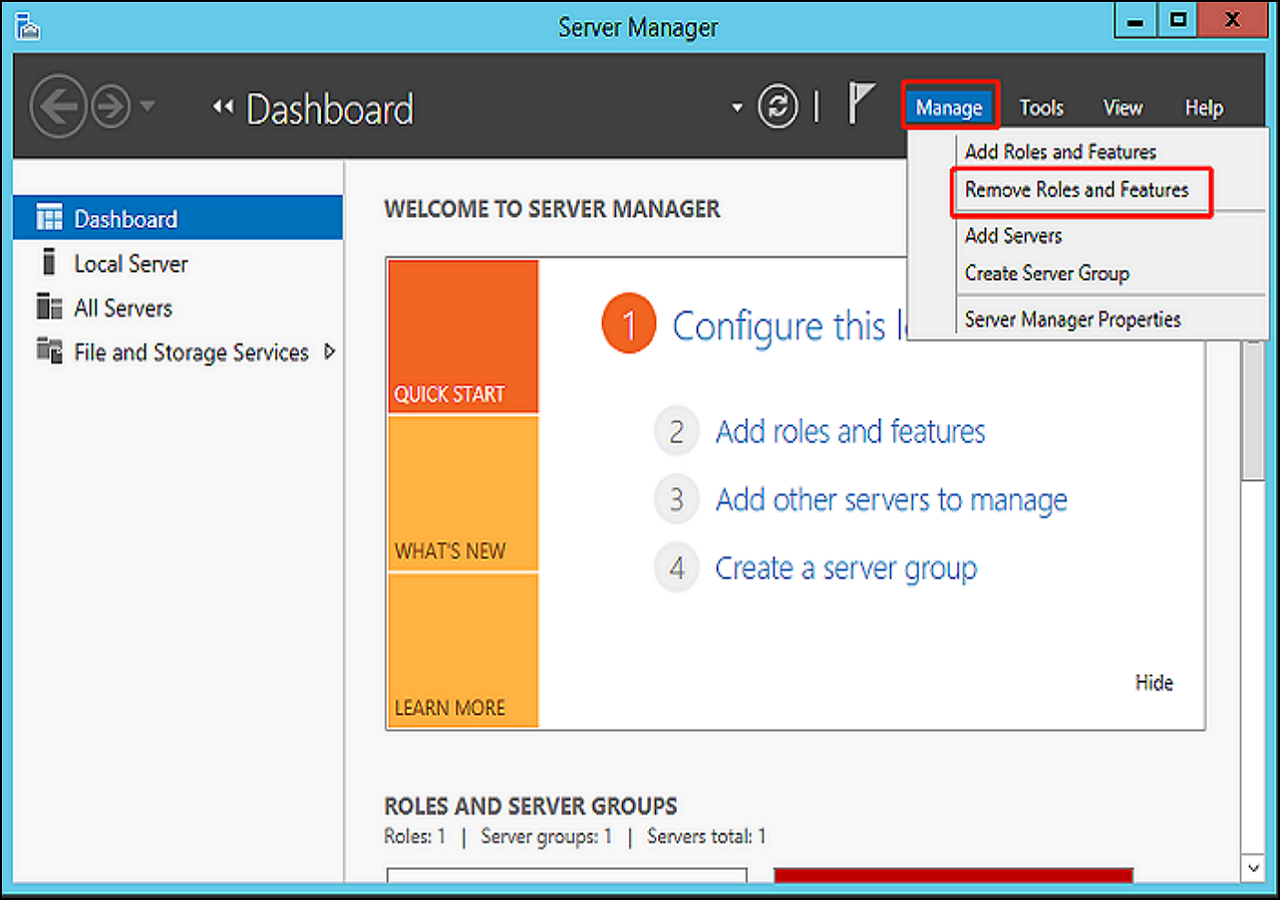Open the notifications flag icon
1280x900 pixels.
pos(860,104)
